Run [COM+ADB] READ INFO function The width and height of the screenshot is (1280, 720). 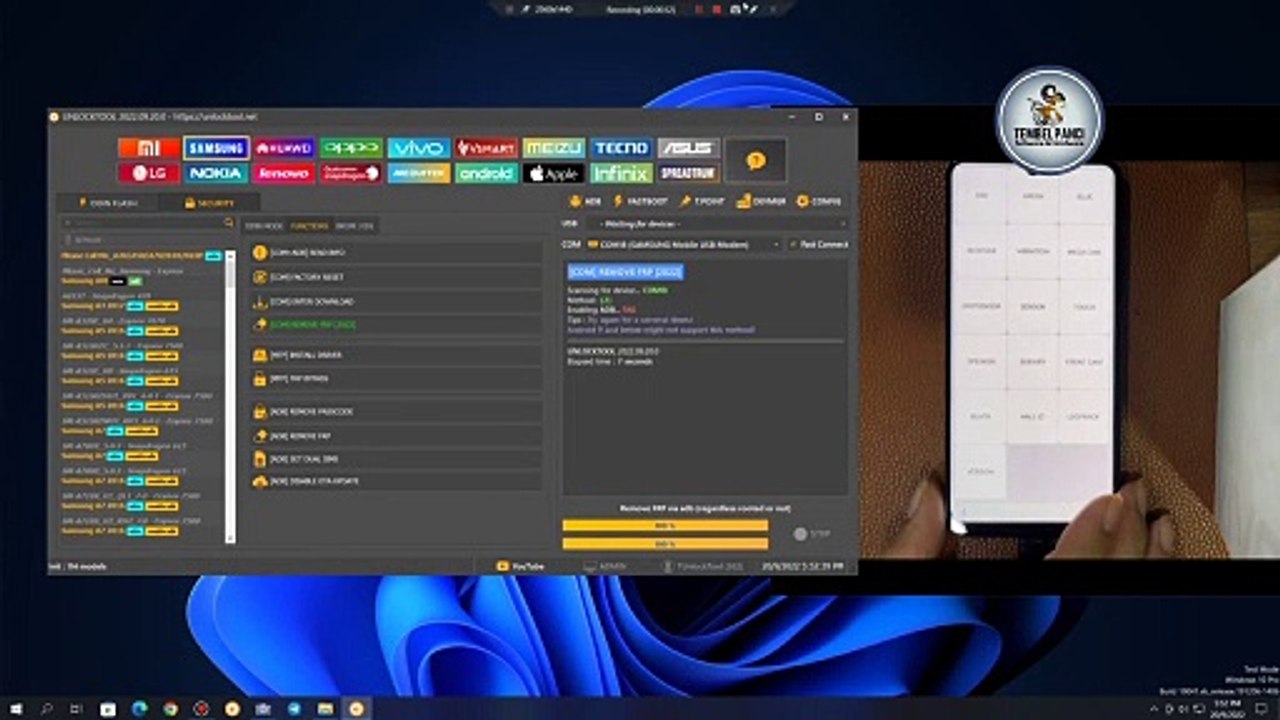(x=396, y=253)
